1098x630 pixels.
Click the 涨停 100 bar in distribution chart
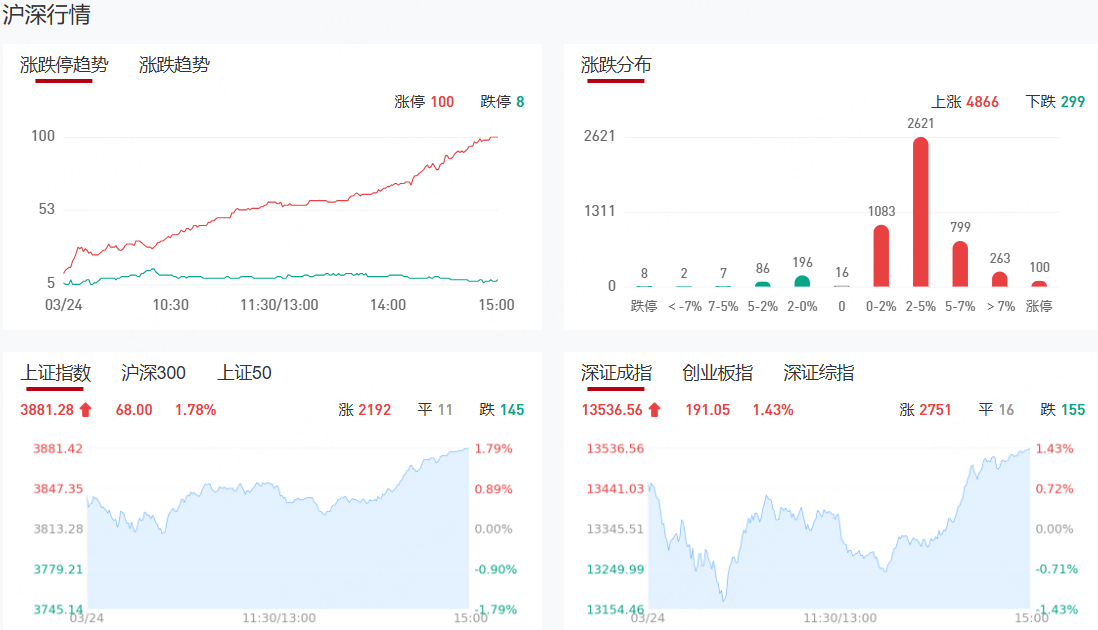pos(1039,283)
